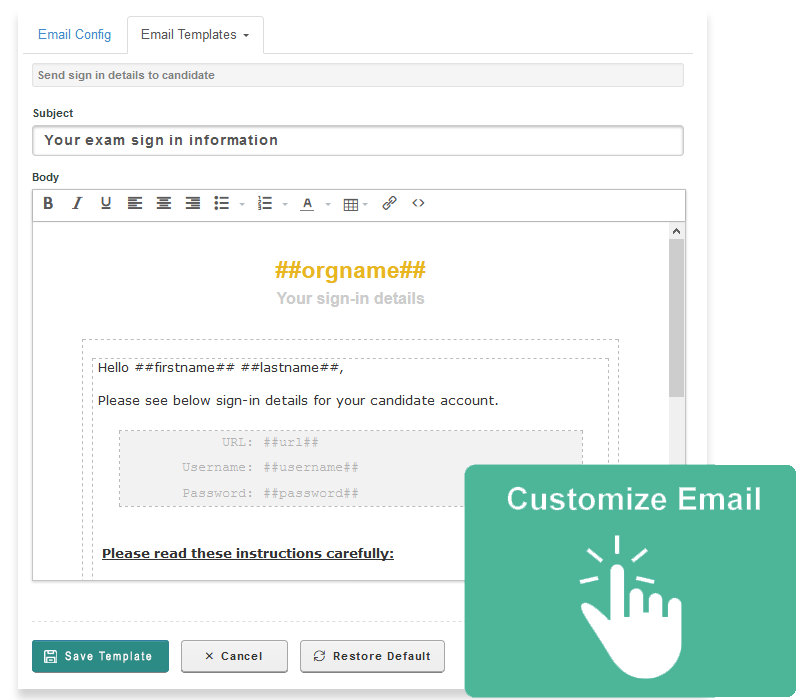Apply bold formatting in the body toolbar
Image resolution: width=800 pixels, height=700 pixels.
click(48, 203)
